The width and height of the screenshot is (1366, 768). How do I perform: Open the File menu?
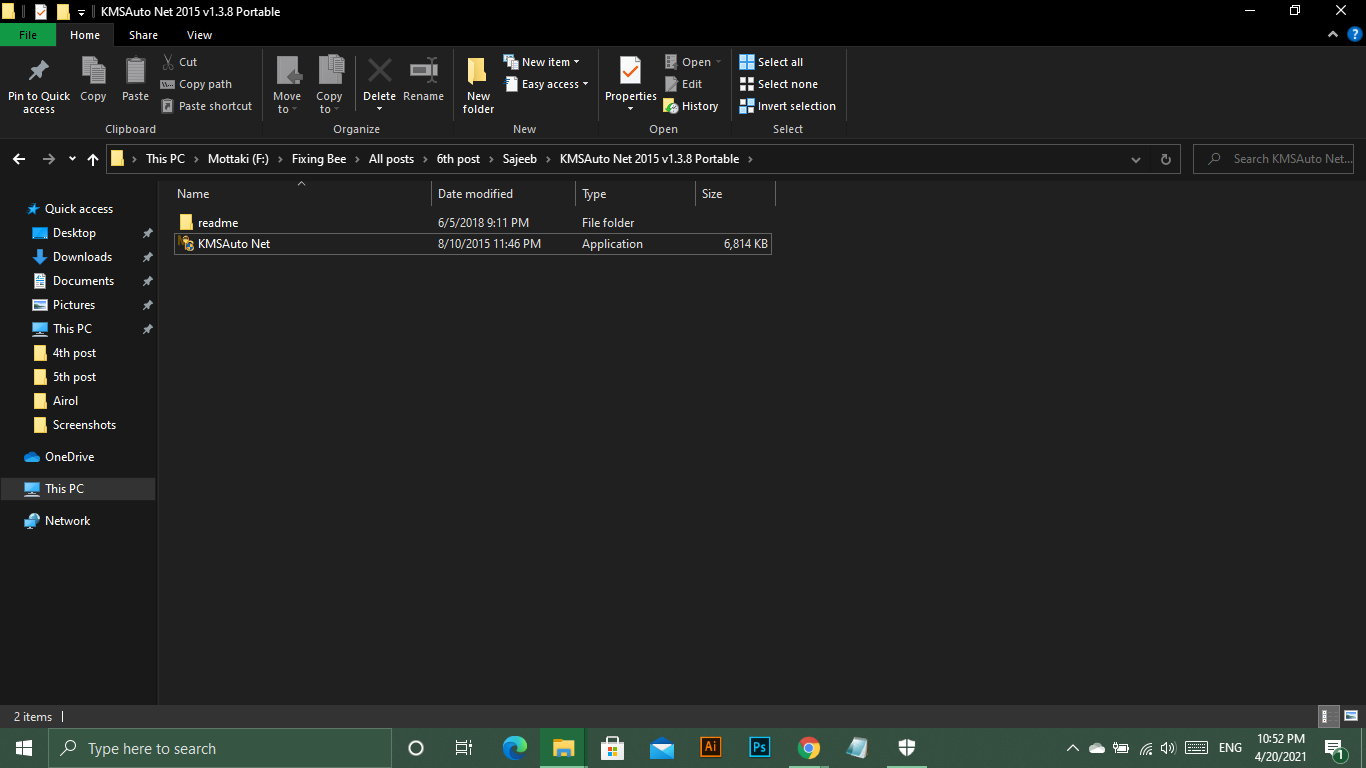[28, 35]
